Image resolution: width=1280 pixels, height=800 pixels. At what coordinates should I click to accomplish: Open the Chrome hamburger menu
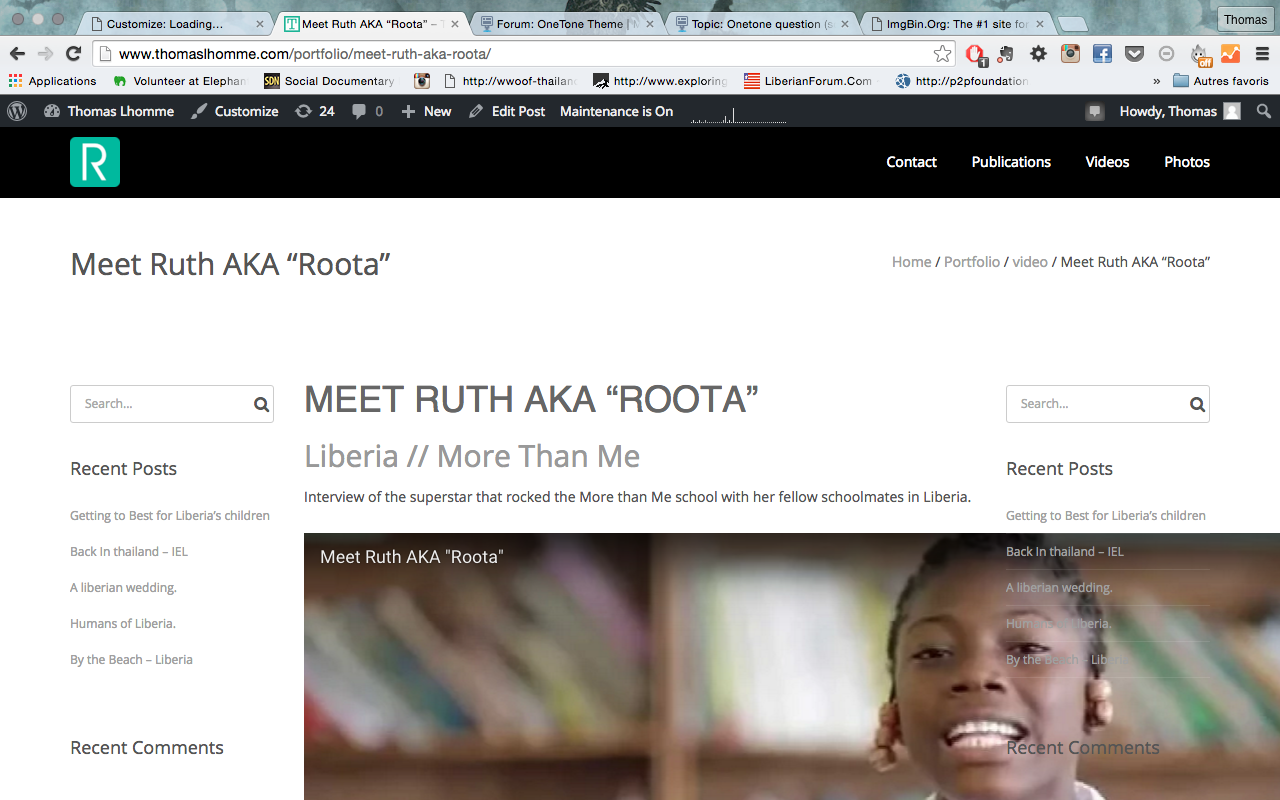[x=1262, y=54]
